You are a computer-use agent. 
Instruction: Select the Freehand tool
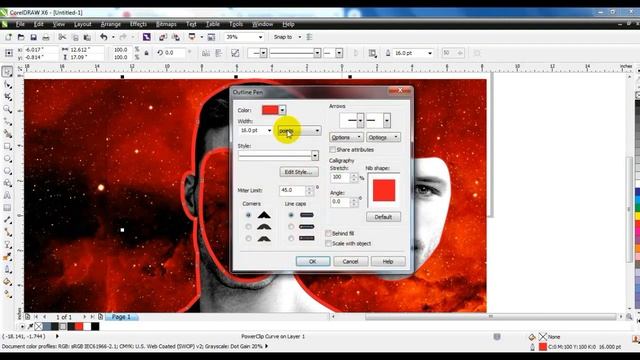pyautogui.click(x=7, y=122)
